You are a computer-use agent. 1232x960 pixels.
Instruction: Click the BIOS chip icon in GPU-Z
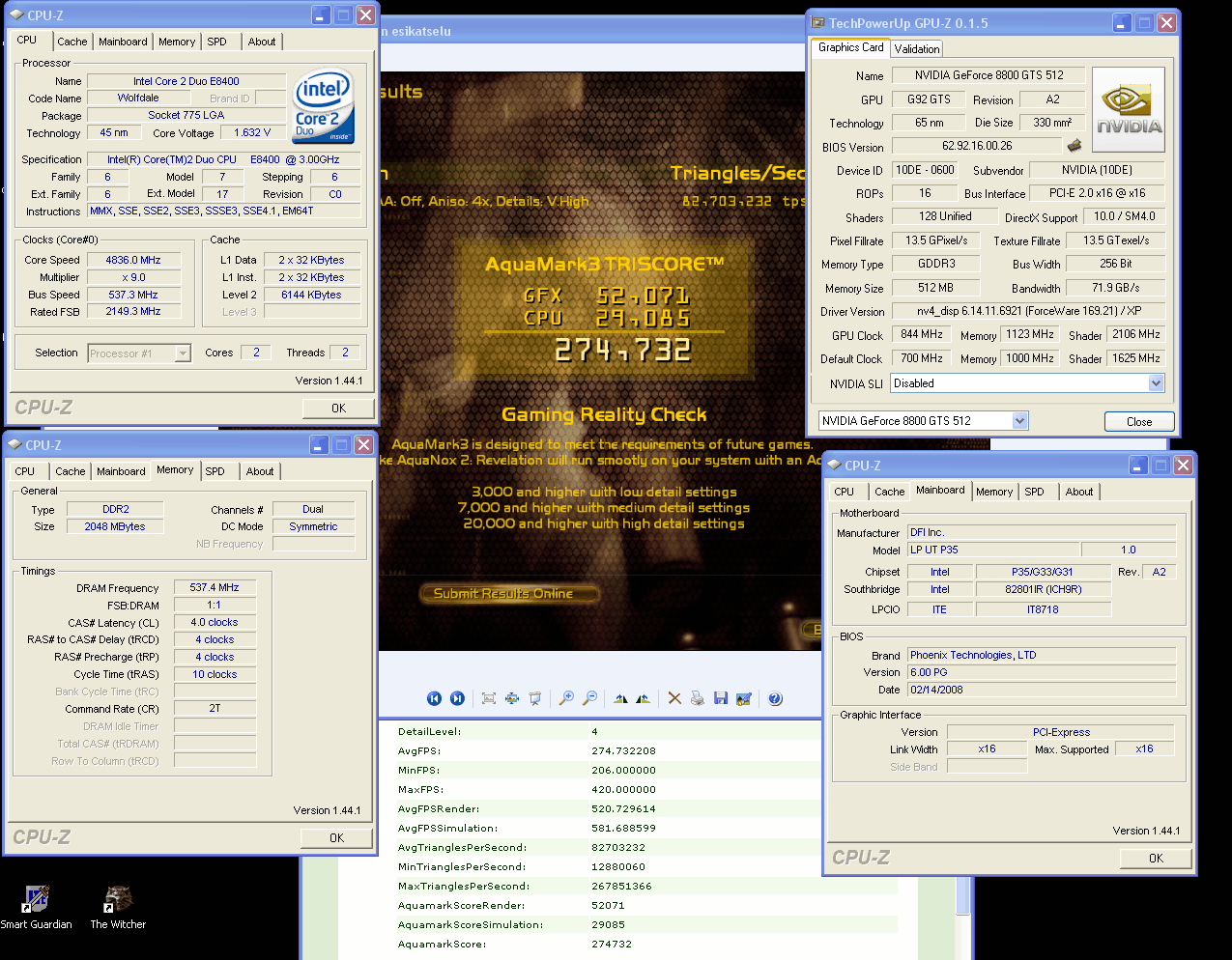1074,146
